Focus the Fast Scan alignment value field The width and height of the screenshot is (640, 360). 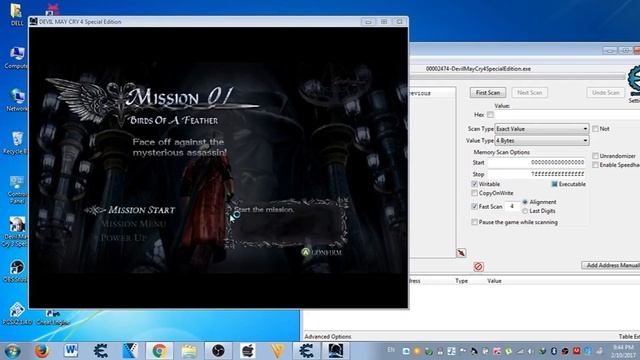(512, 207)
